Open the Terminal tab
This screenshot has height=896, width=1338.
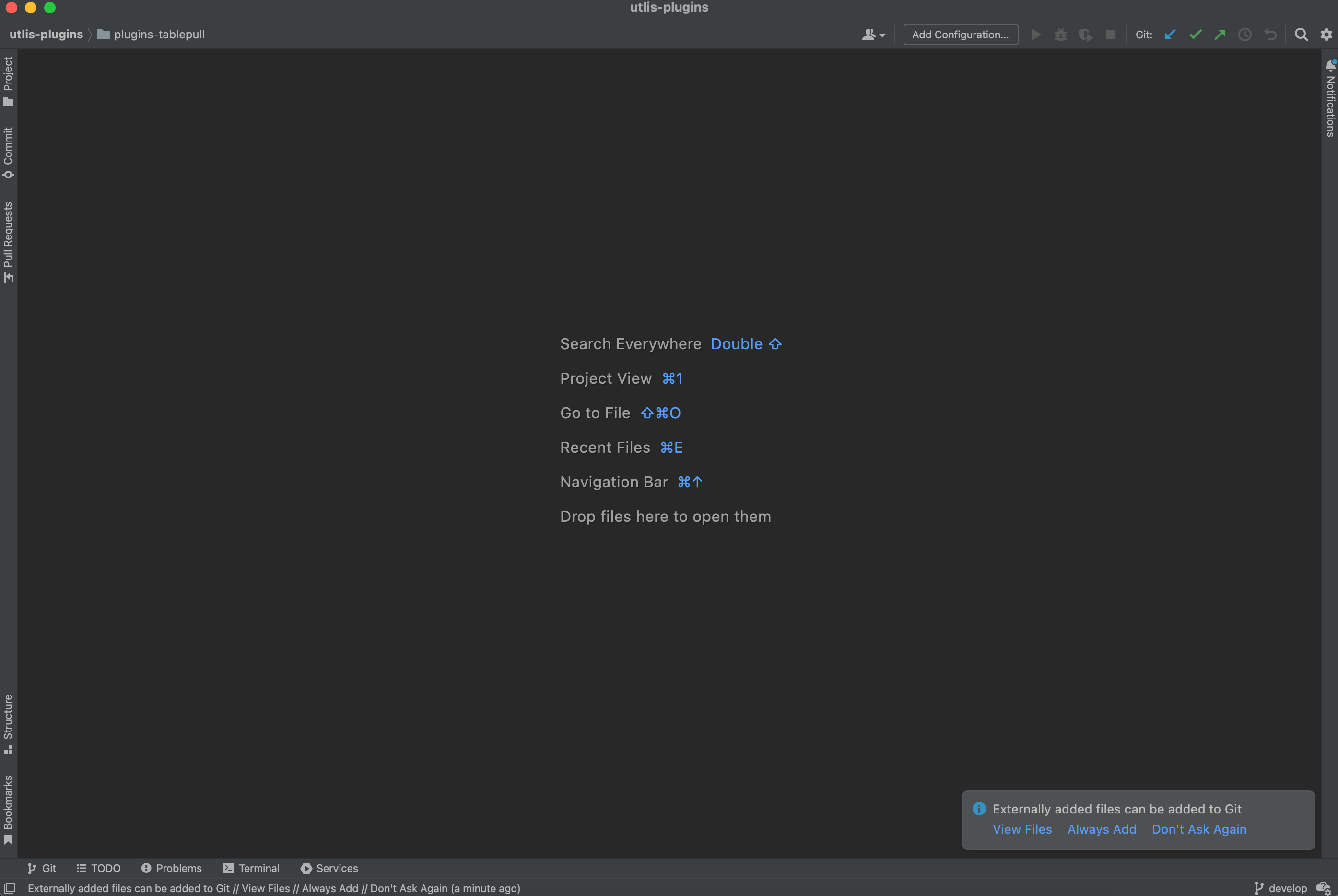tap(251, 868)
